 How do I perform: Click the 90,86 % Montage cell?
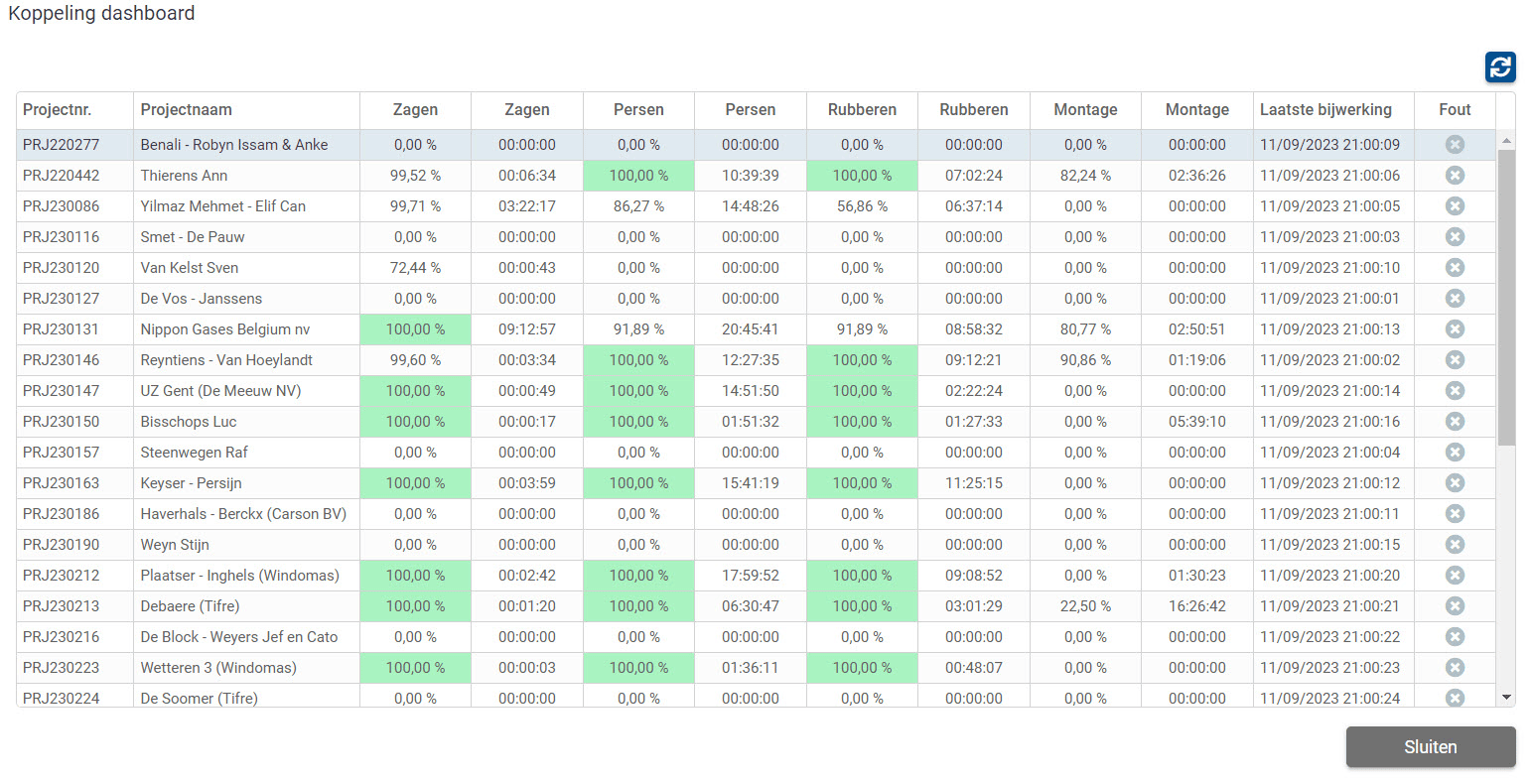tap(1085, 360)
